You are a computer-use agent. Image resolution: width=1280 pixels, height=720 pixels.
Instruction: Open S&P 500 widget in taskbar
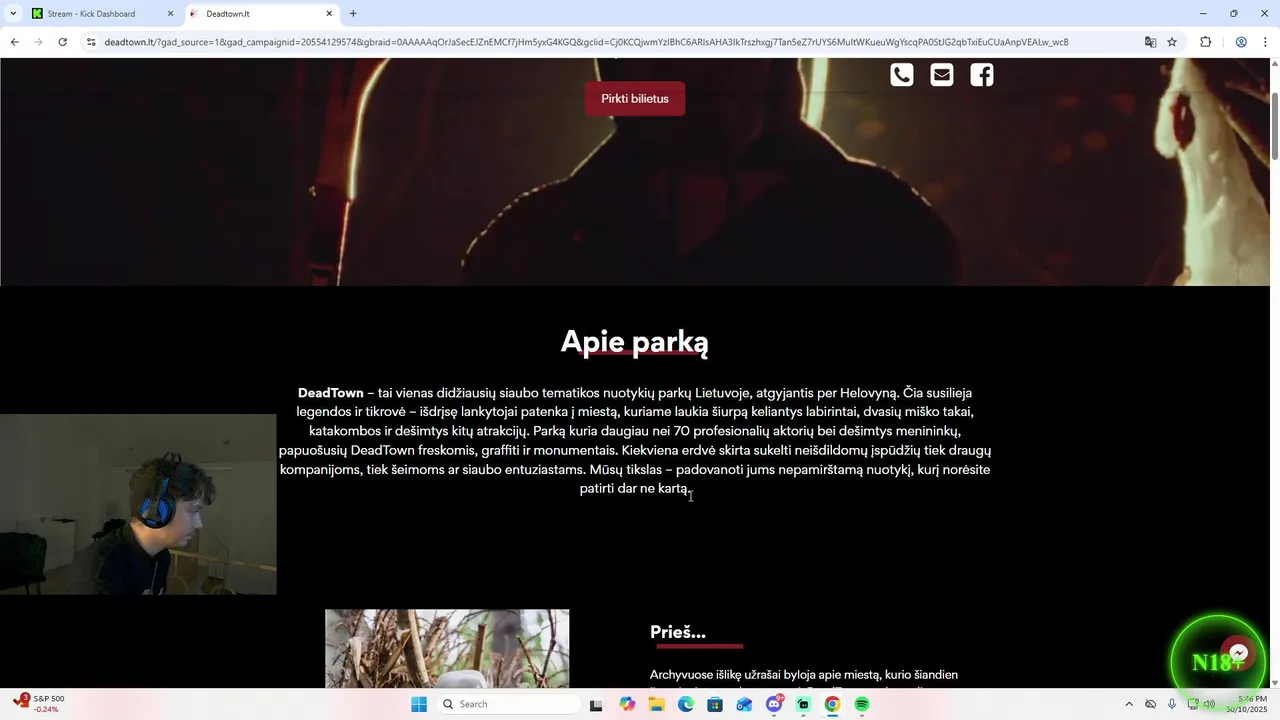[x=40, y=704]
